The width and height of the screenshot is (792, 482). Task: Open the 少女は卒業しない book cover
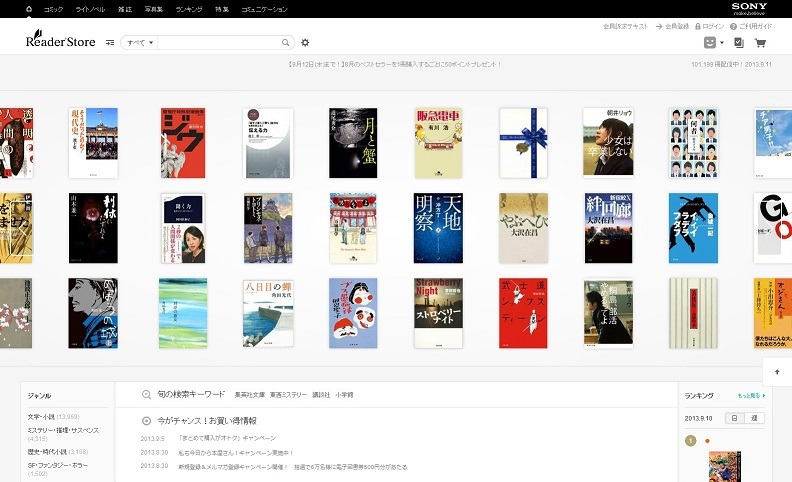click(x=608, y=142)
